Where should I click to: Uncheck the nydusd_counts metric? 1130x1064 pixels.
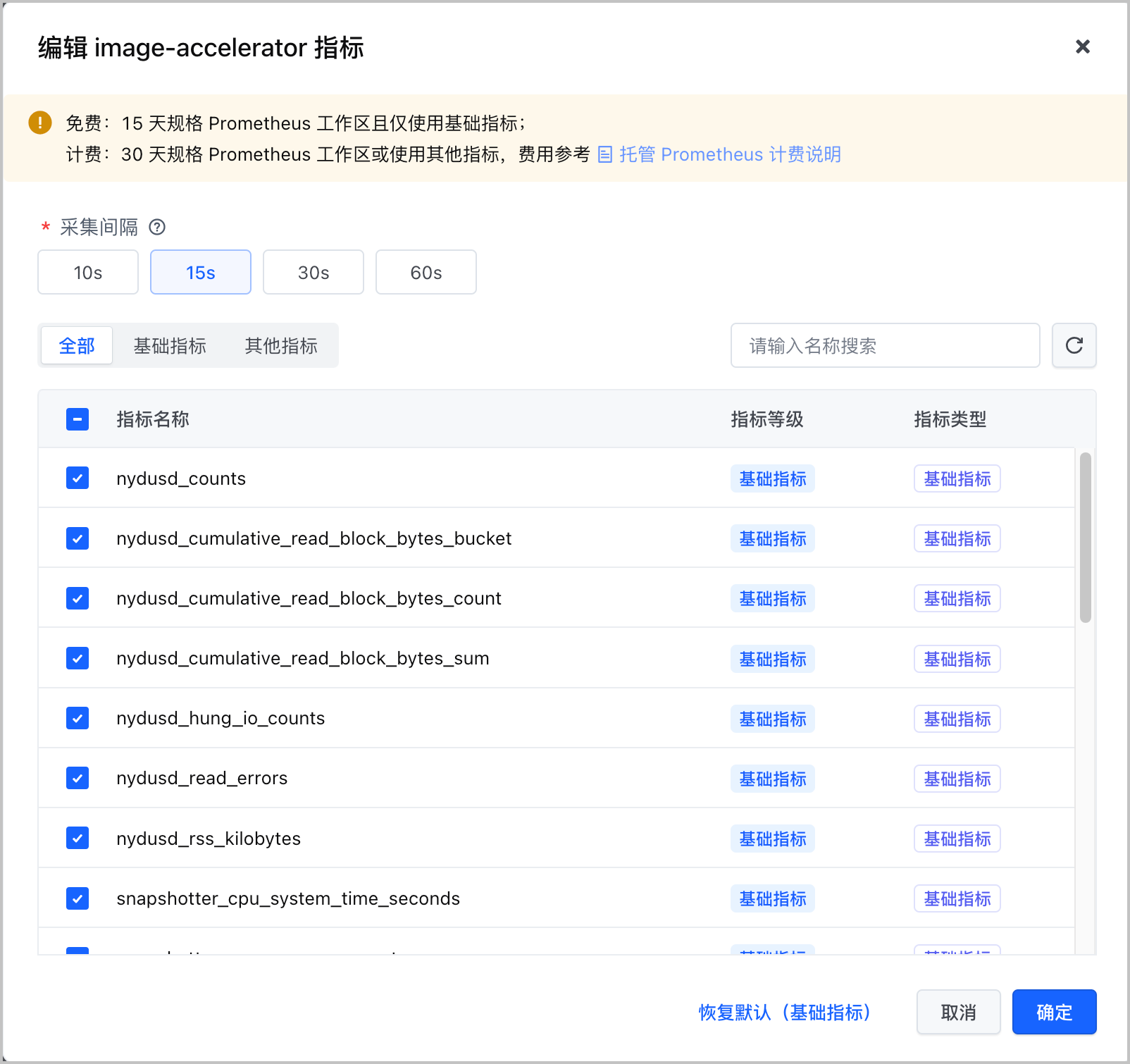(77, 478)
